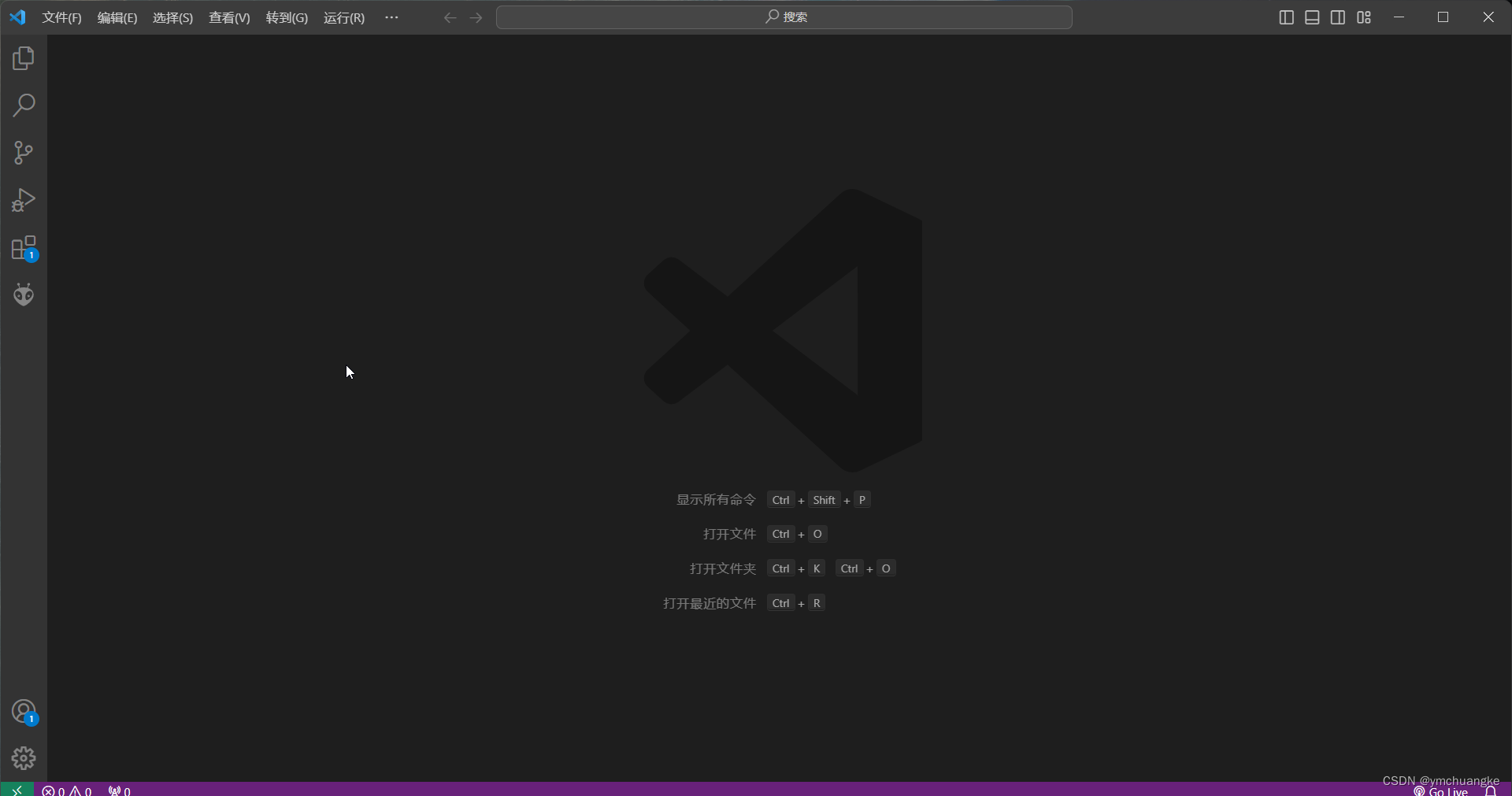Click the 打开文件 label

click(x=729, y=534)
